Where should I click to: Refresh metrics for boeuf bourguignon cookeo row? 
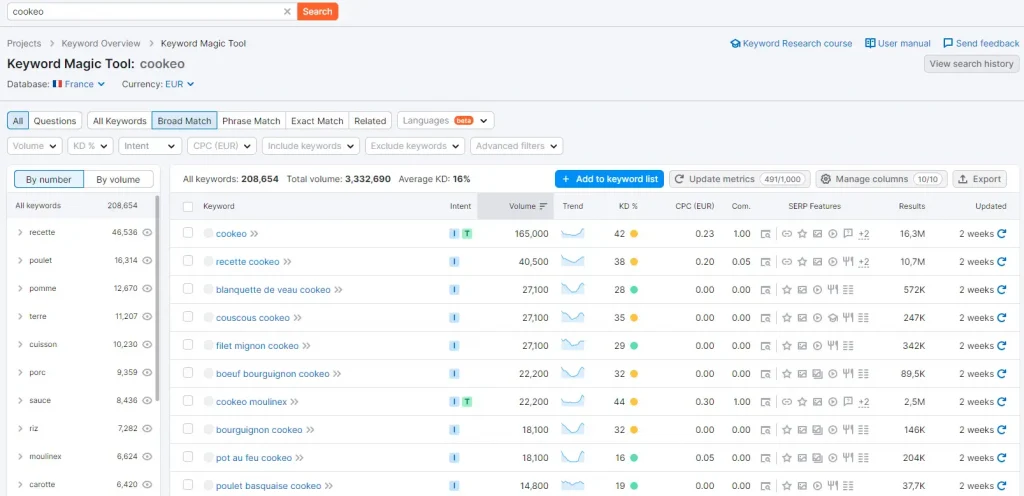click(x=1002, y=374)
